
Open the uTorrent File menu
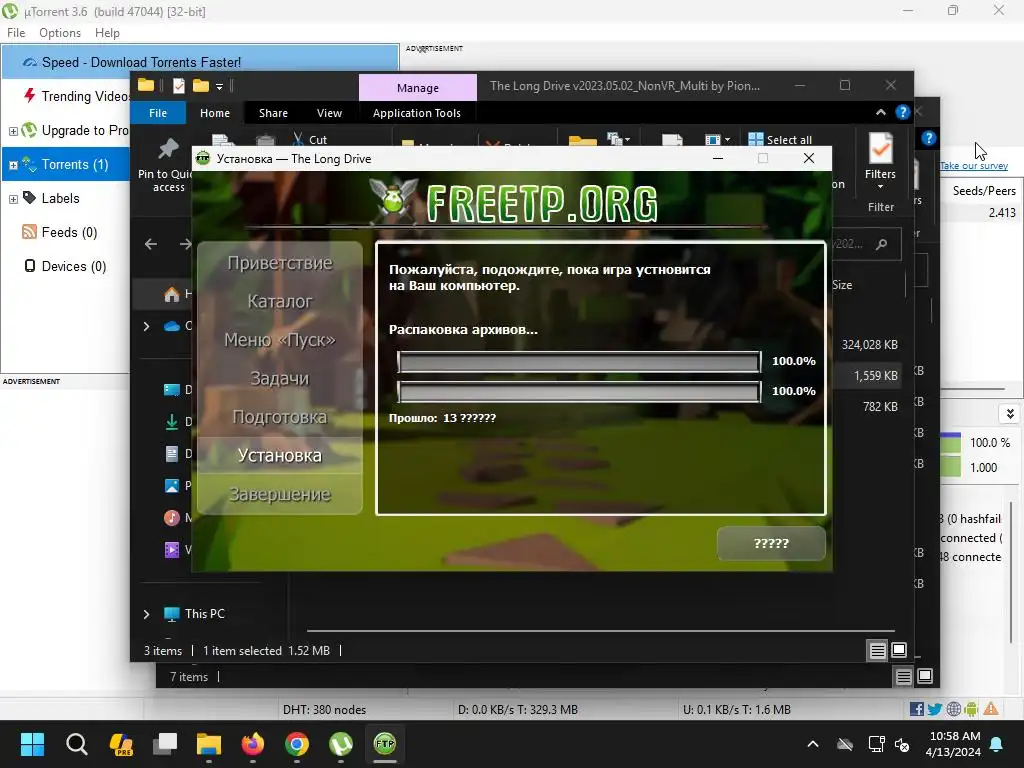click(x=16, y=33)
